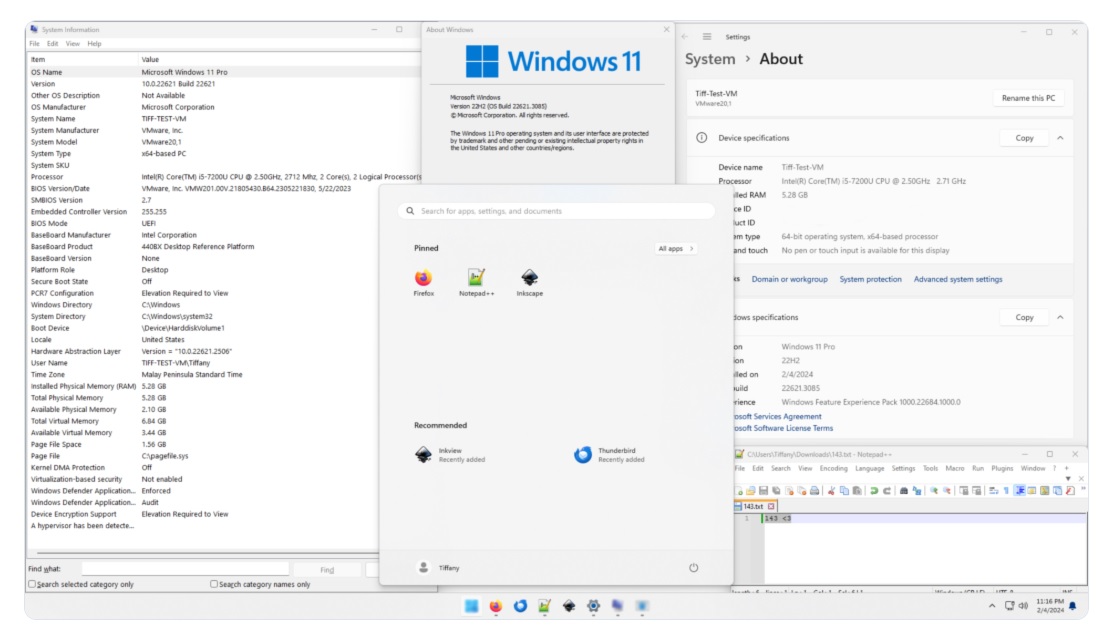The height and width of the screenshot is (629, 1097).
Task: Open the hamburger navigation menu in Settings
Action: coord(707,36)
